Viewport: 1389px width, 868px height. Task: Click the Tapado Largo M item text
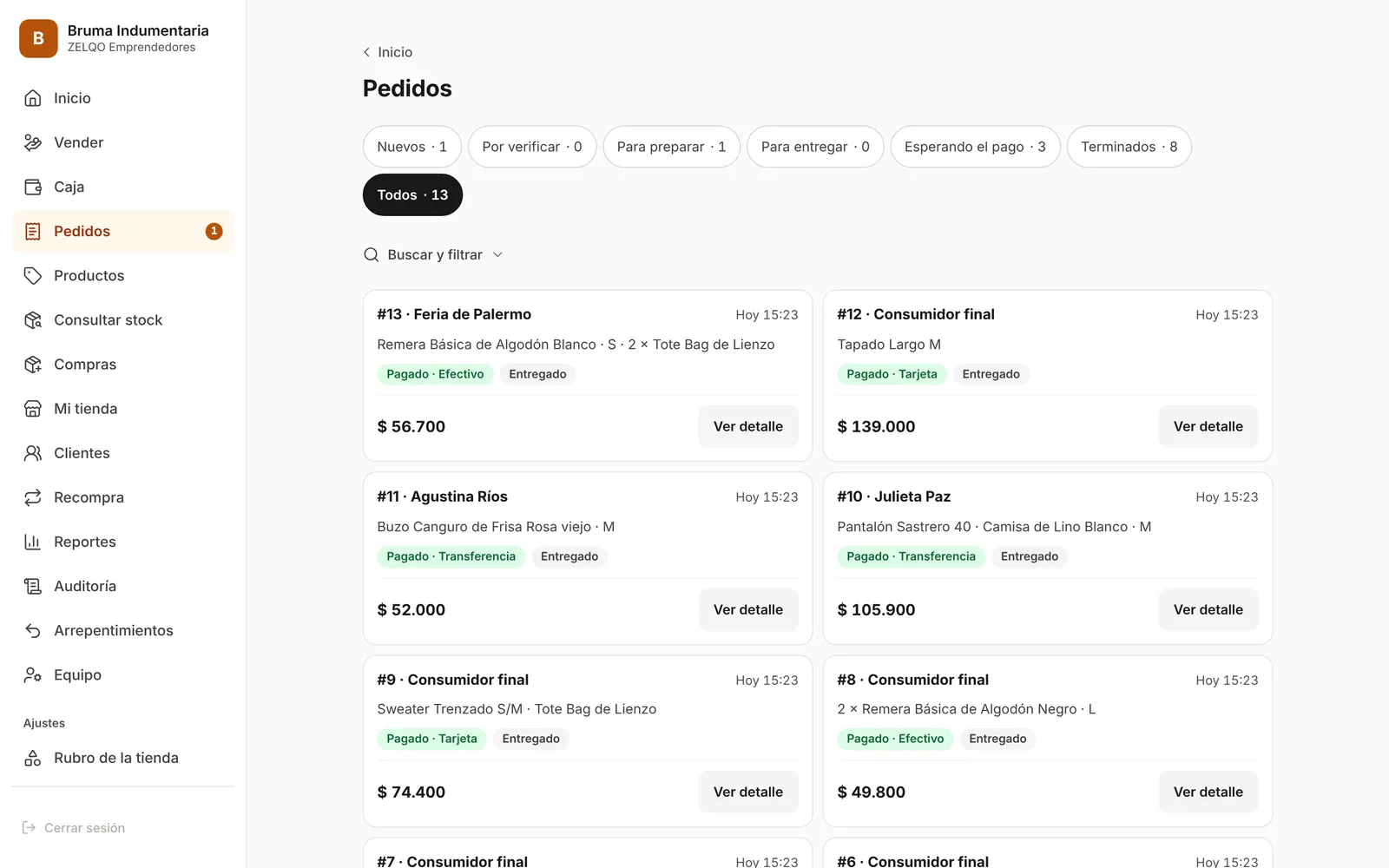pyautogui.click(x=889, y=345)
